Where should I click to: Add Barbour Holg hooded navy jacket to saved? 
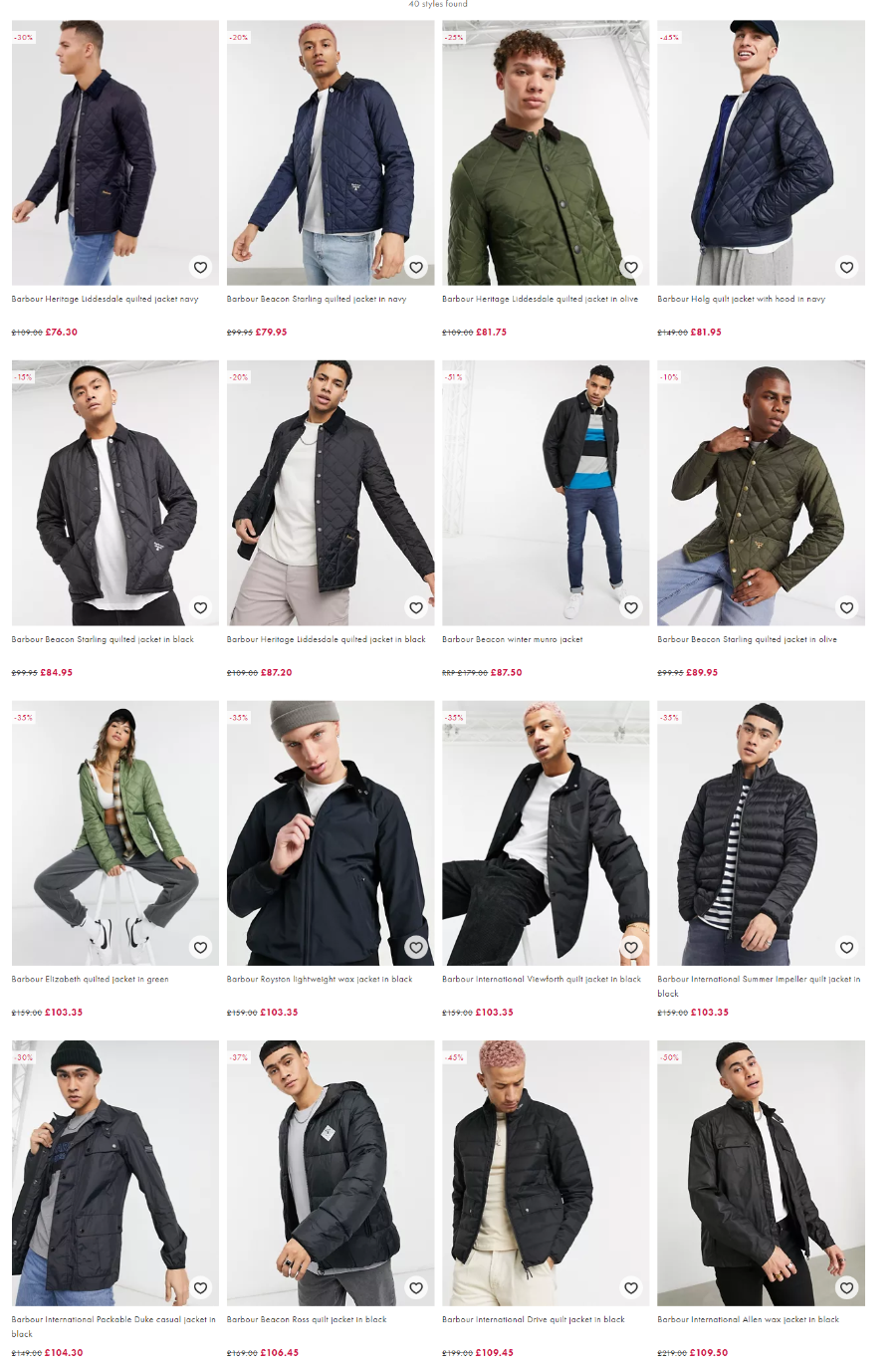(x=846, y=267)
